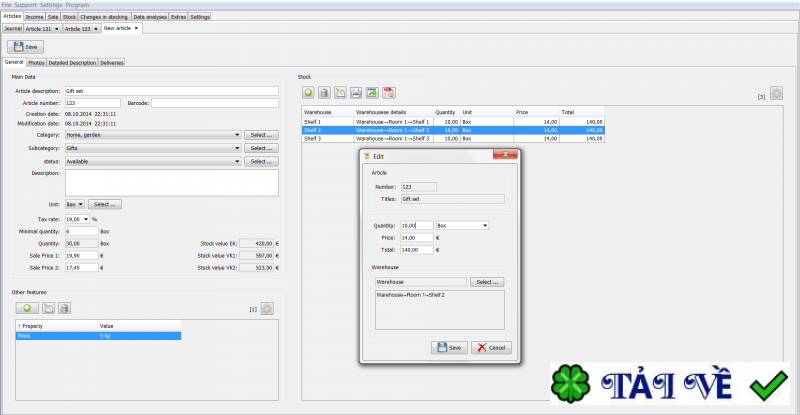Viewport: 800px width, 415px height.
Task: Click the trash icon in Other features
Action: coord(64,308)
